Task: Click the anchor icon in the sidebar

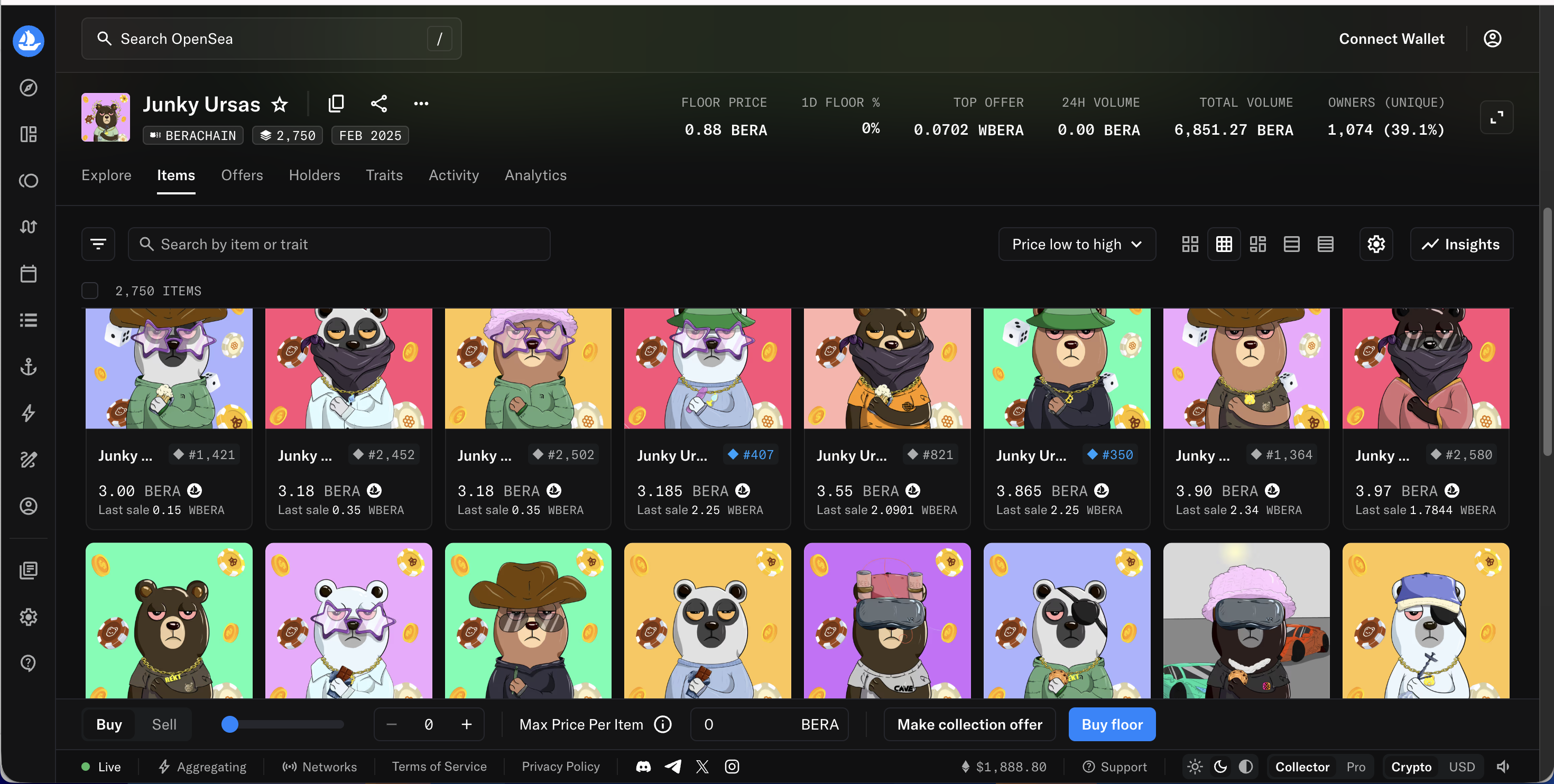Action: pyautogui.click(x=29, y=367)
